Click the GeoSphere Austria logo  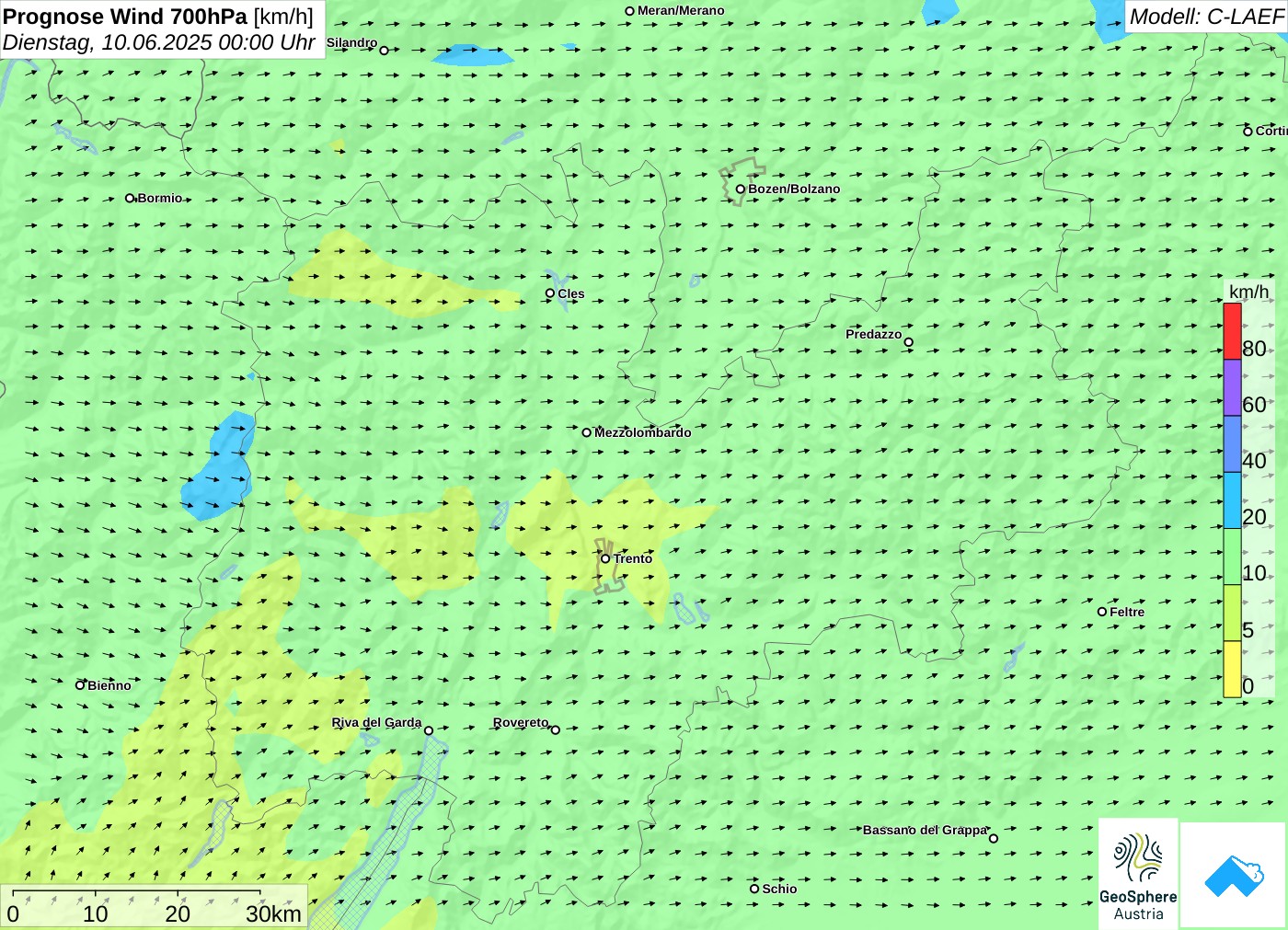coord(1138,872)
